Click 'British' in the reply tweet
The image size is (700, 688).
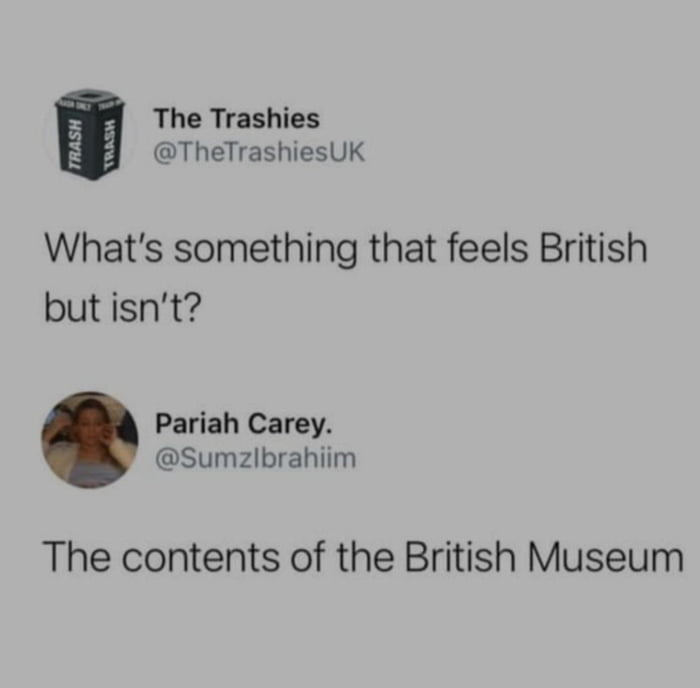[x=461, y=557]
